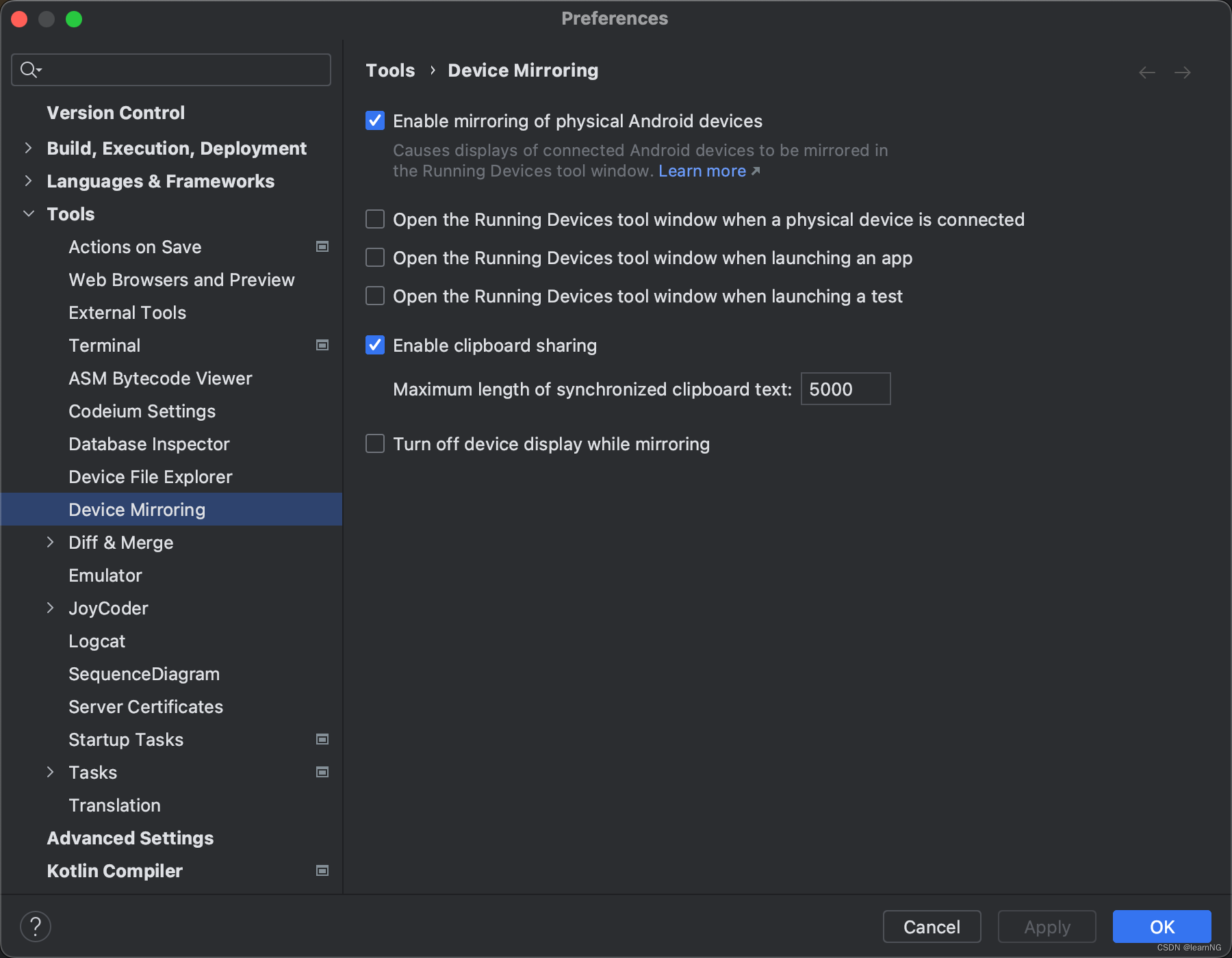Click project-level icon beside Terminal
The height and width of the screenshot is (958, 1232).
tap(322, 346)
